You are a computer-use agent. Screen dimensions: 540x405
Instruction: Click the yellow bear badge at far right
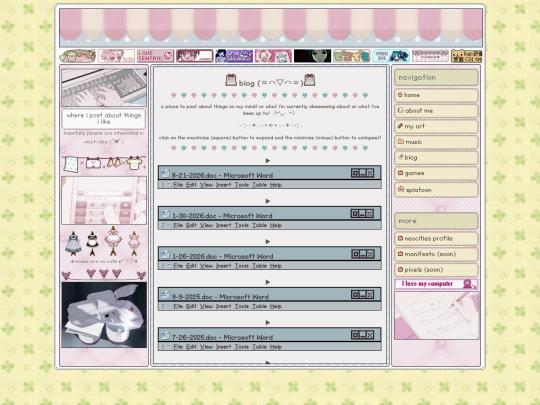click(467, 56)
